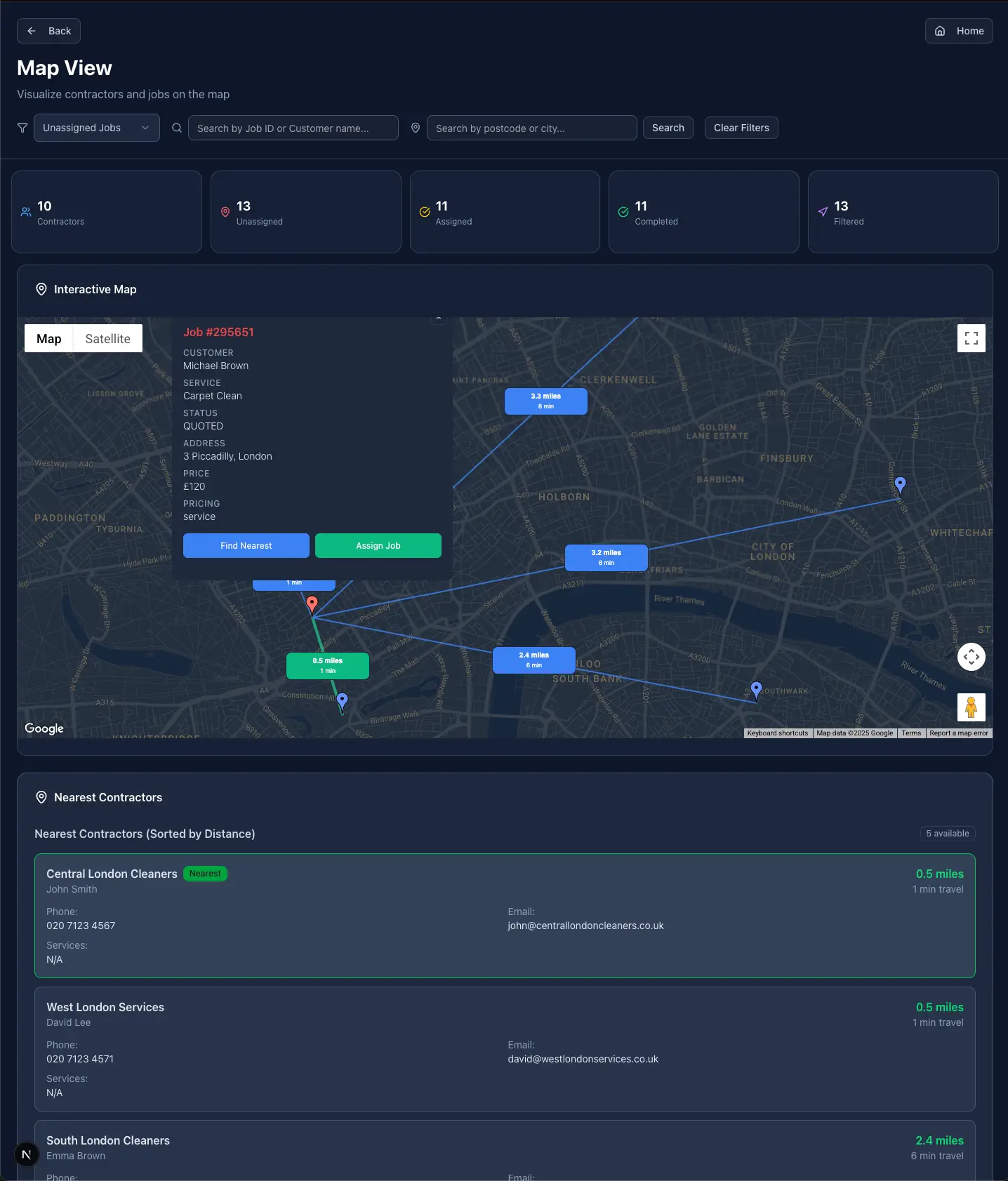Select the Unassigned stat card
The image size is (1008, 1181).
pyautogui.click(x=306, y=212)
